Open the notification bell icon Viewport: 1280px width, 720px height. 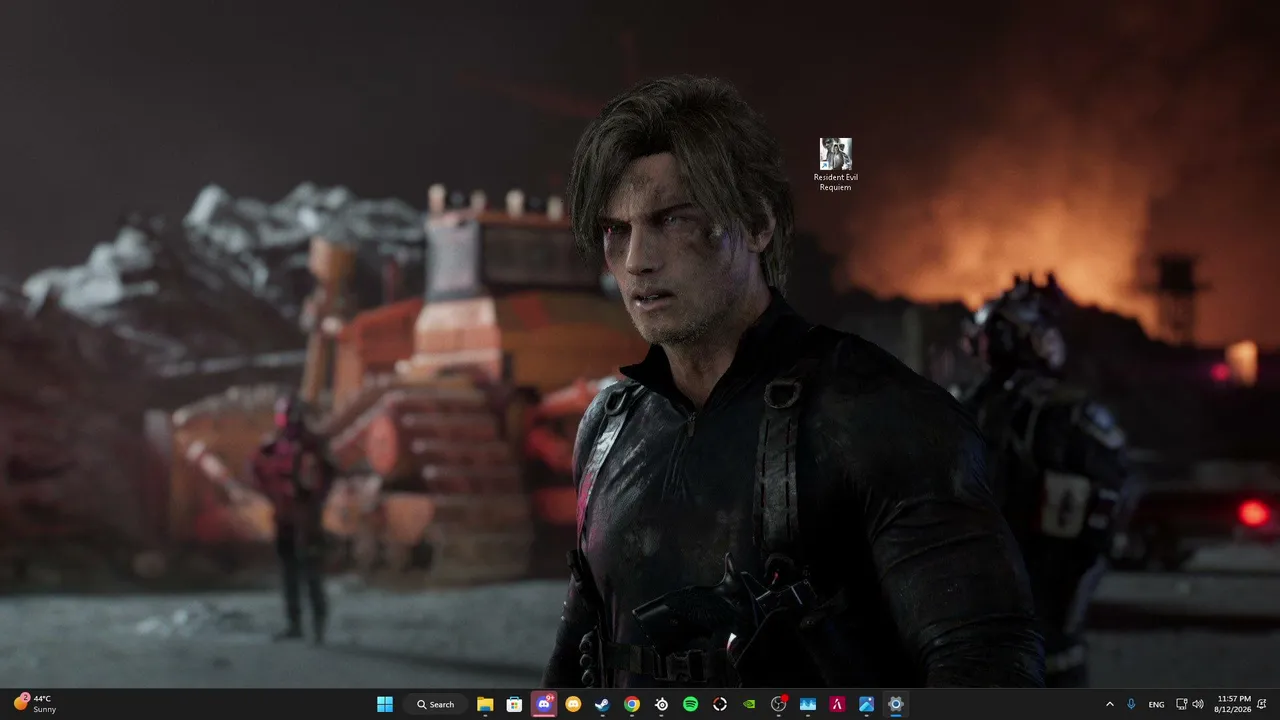coord(1262,704)
